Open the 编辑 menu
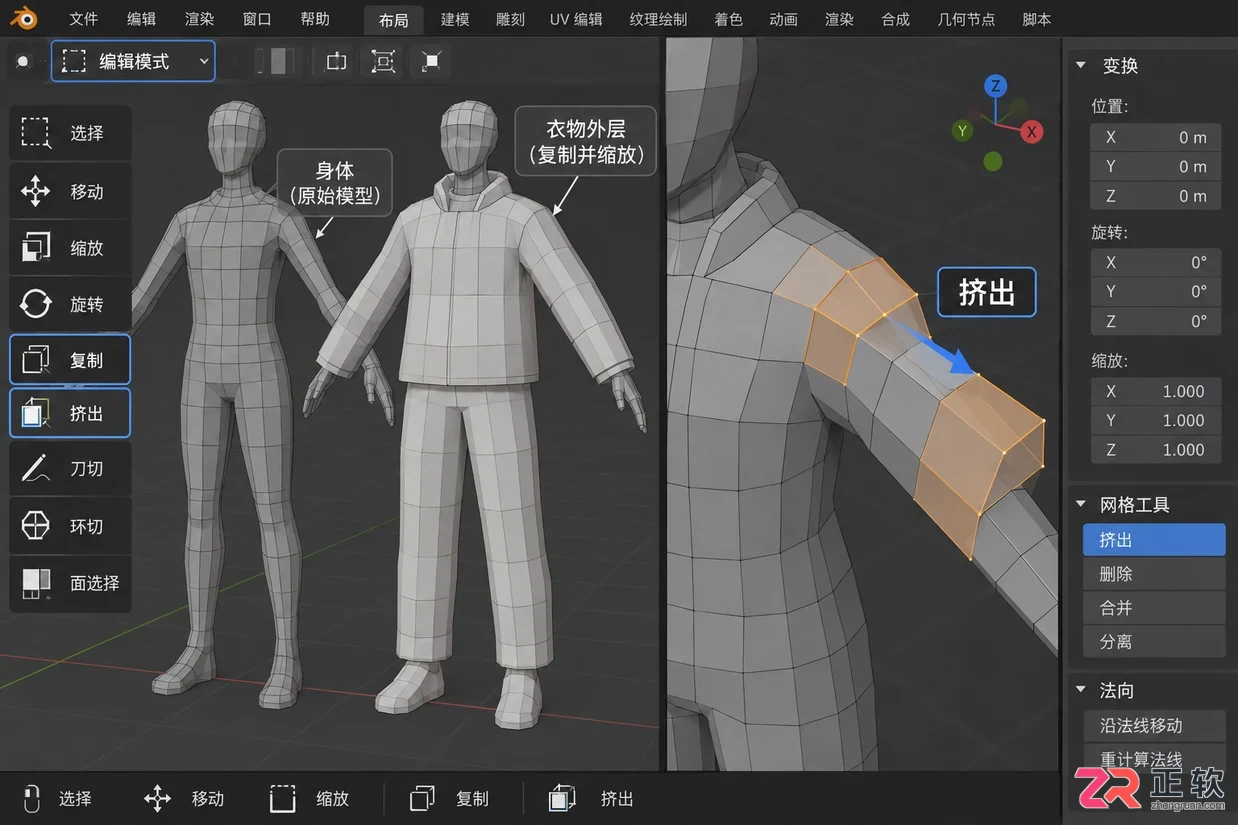The width and height of the screenshot is (1238, 825). pyautogui.click(x=142, y=19)
